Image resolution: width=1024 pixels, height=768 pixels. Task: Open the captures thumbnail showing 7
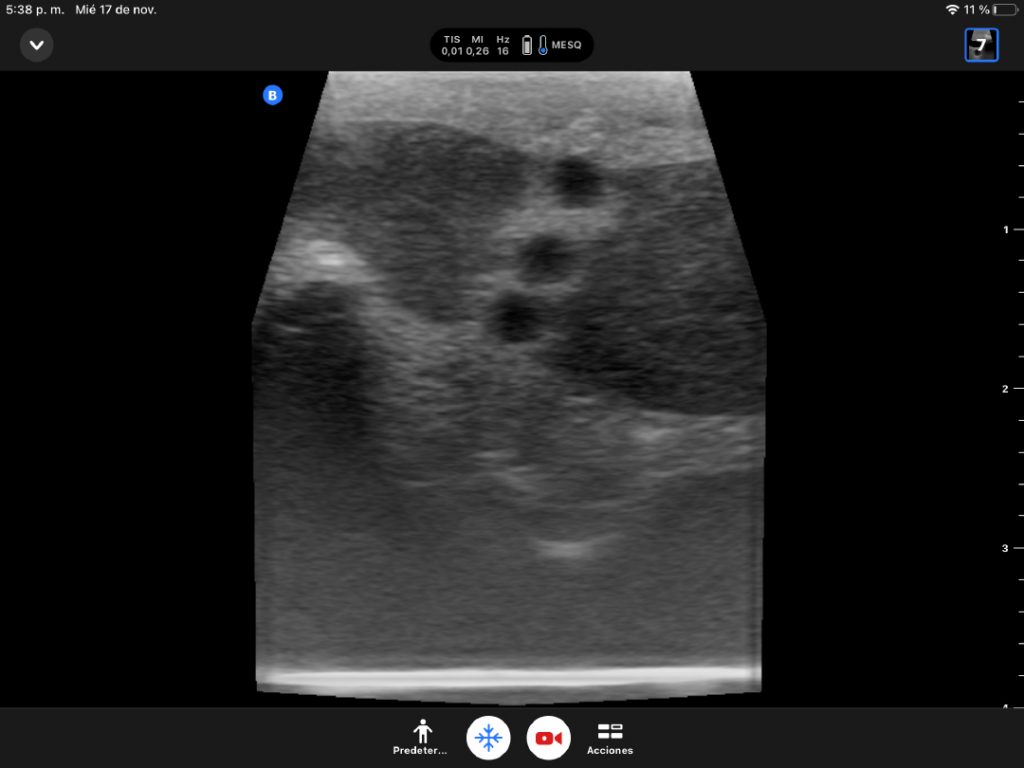[981, 45]
